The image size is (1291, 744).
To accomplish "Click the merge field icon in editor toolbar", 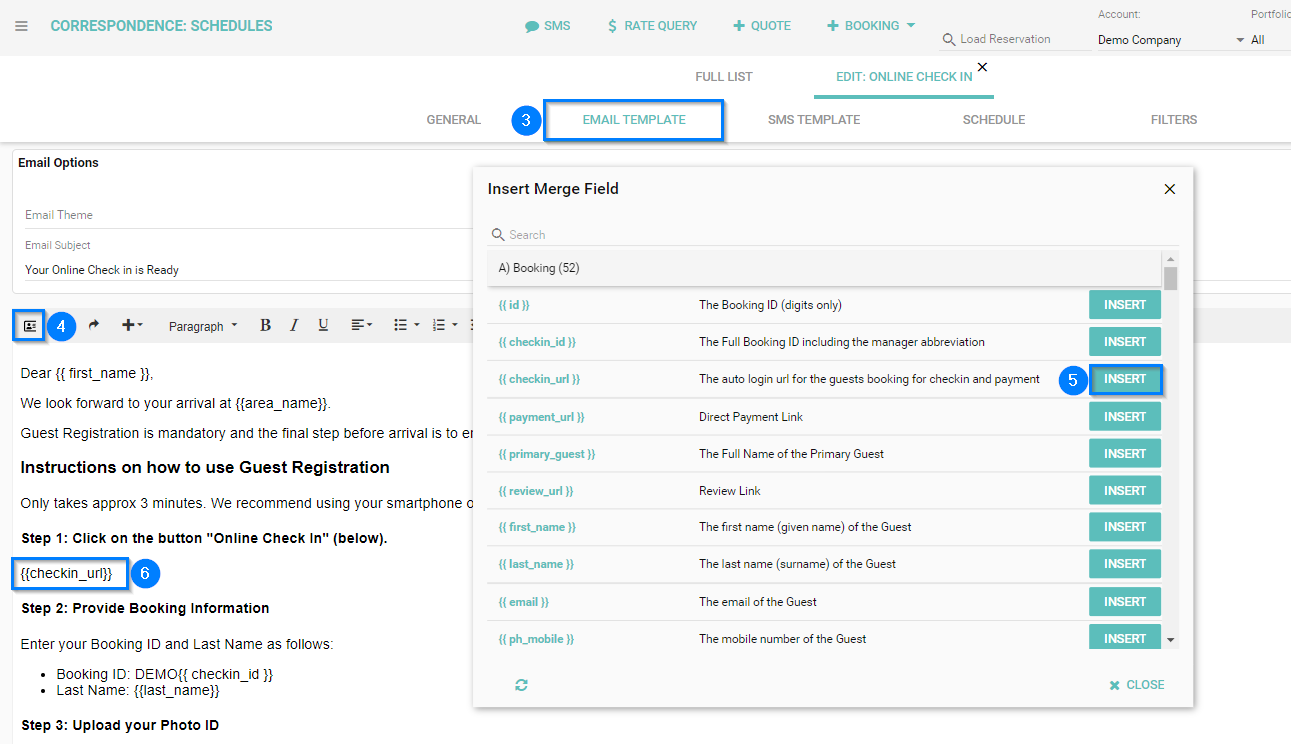I will coord(29,326).
